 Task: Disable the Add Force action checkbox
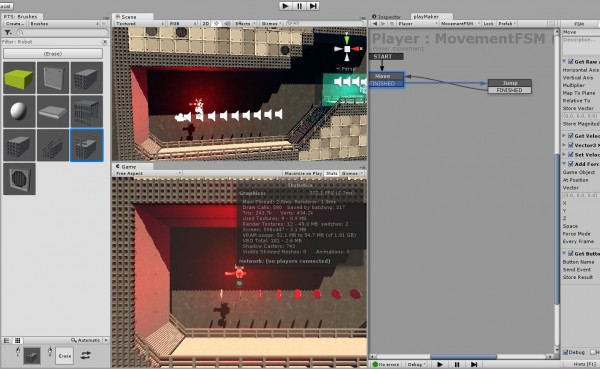pos(571,164)
